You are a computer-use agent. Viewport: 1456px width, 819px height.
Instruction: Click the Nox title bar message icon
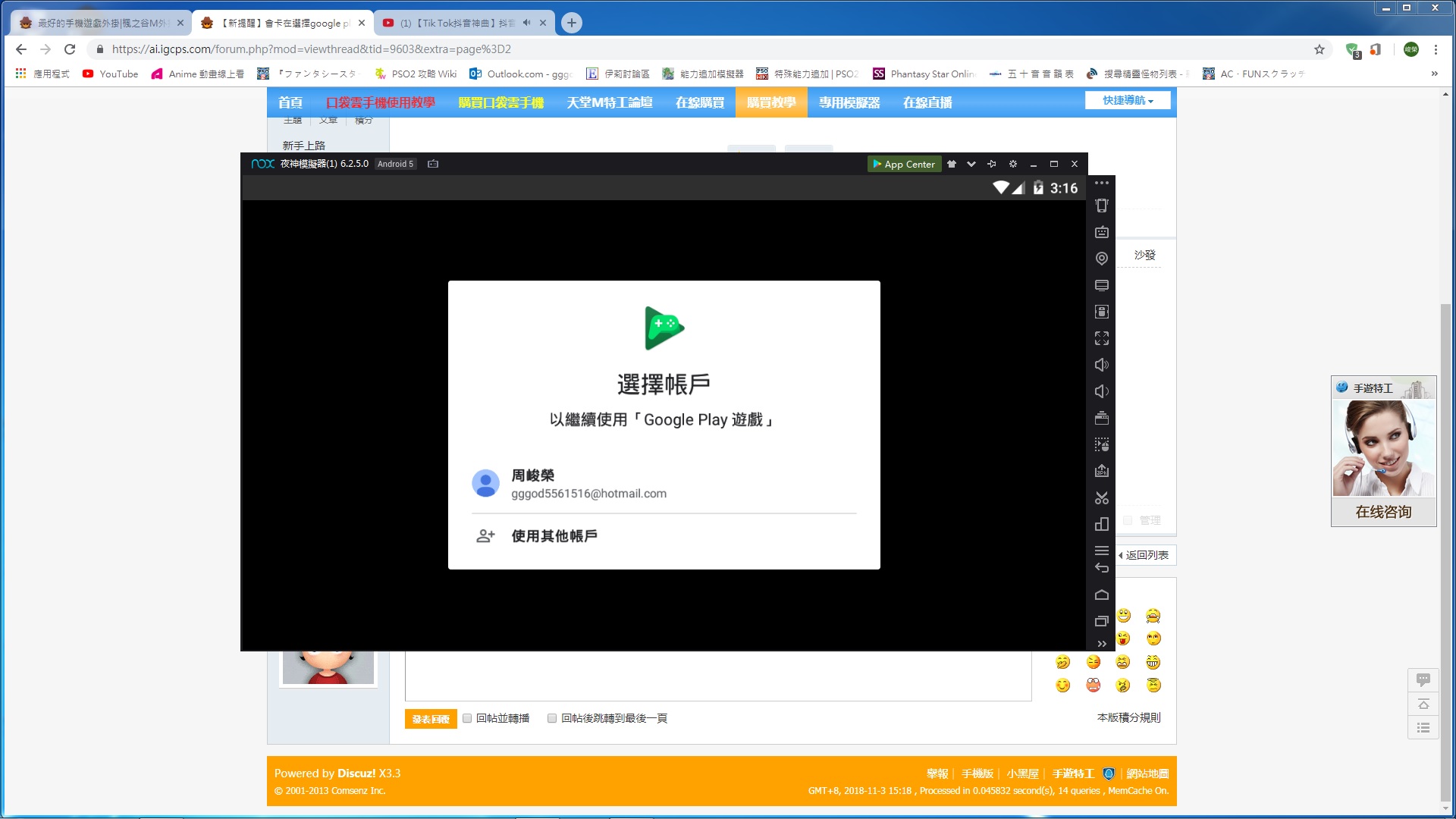[433, 164]
